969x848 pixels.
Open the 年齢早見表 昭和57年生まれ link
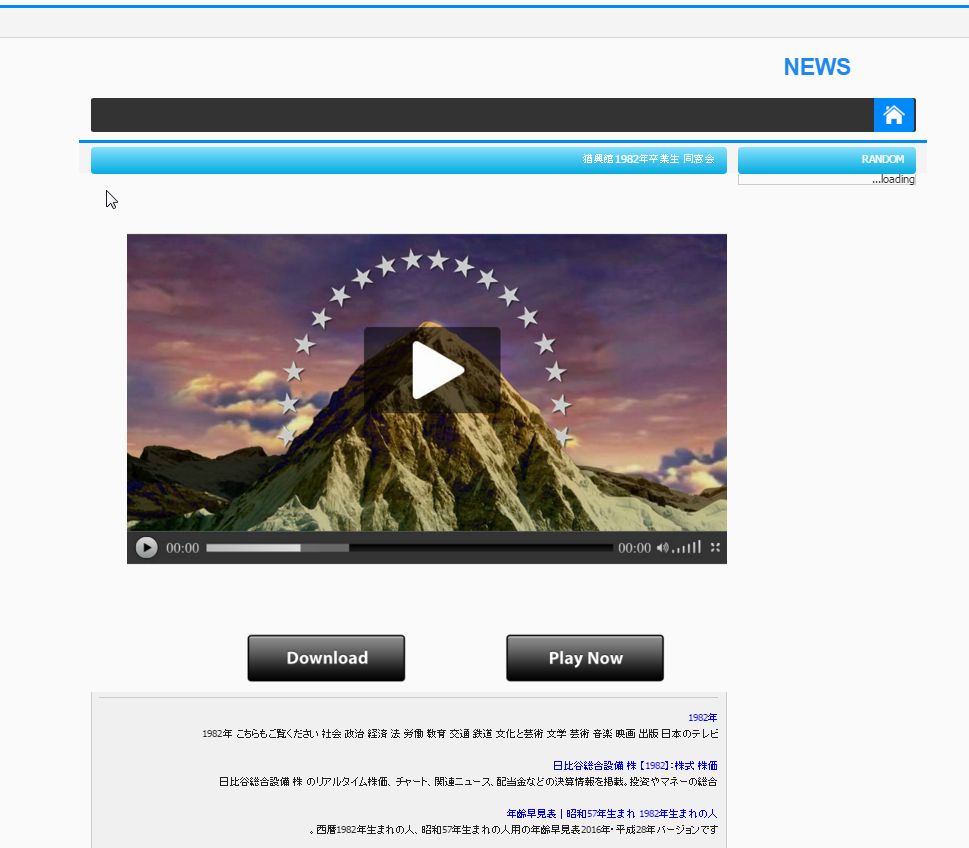pos(611,814)
